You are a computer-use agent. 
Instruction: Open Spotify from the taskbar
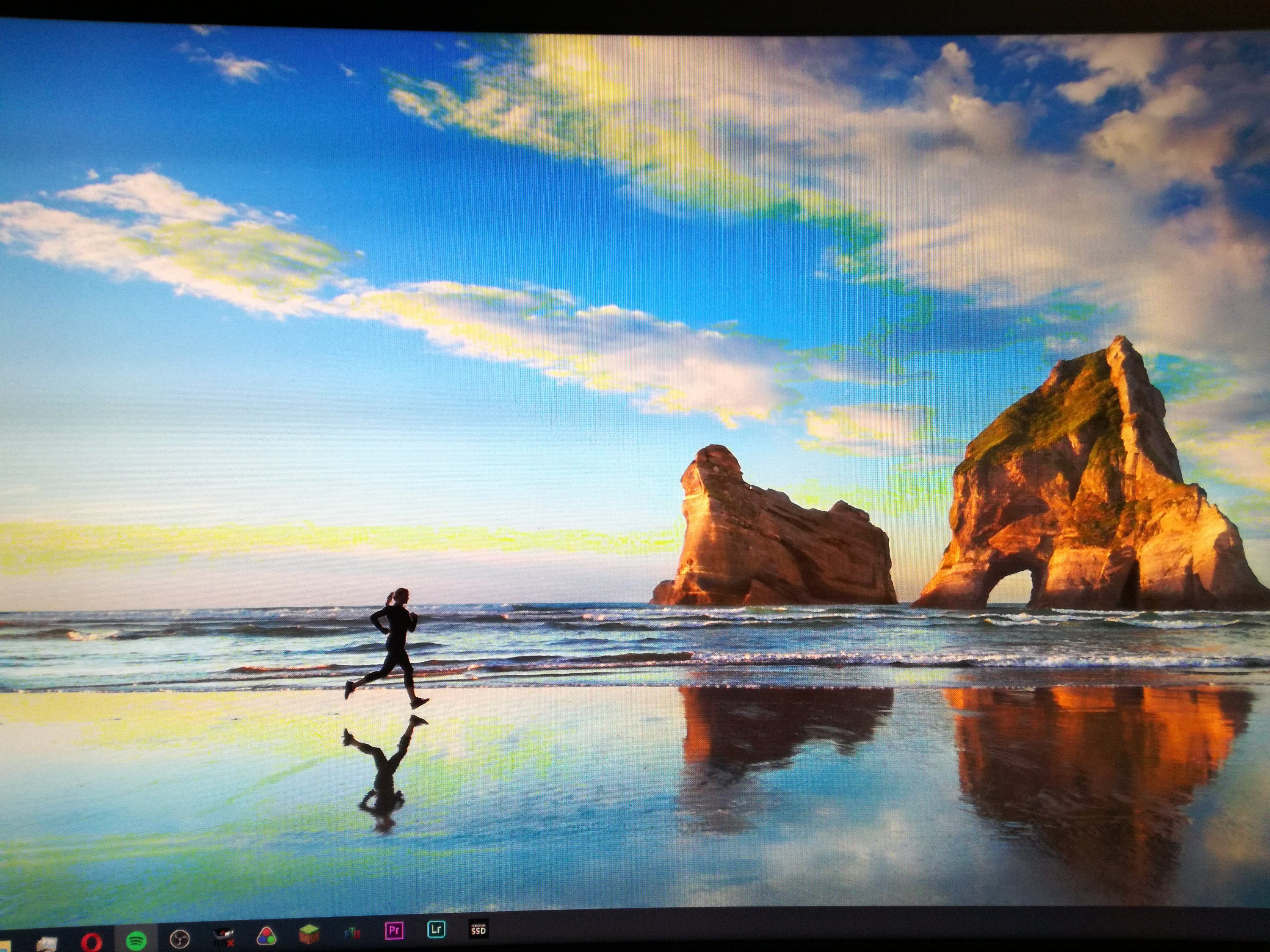(136, 940)
